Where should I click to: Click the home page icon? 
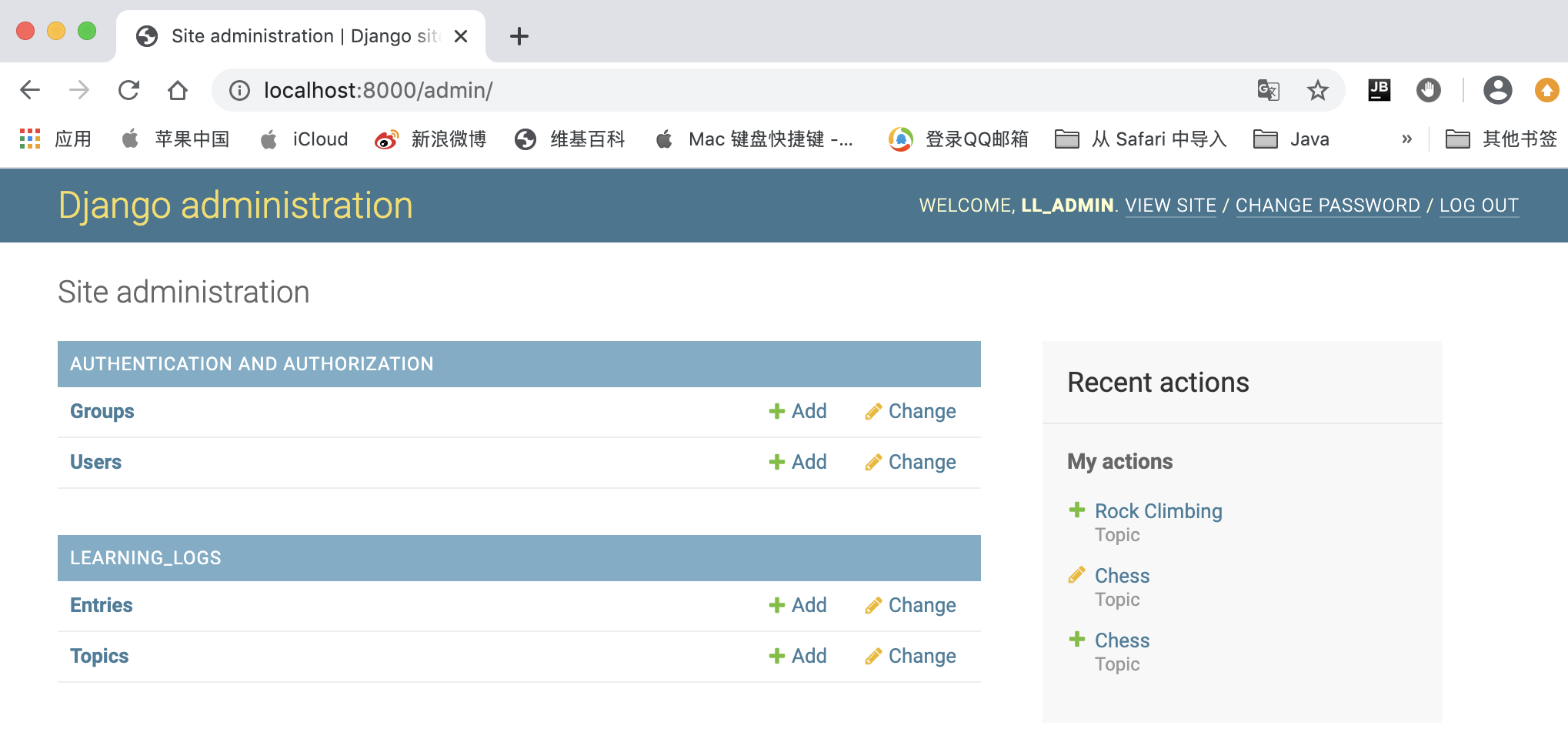(x=178, y=90)
